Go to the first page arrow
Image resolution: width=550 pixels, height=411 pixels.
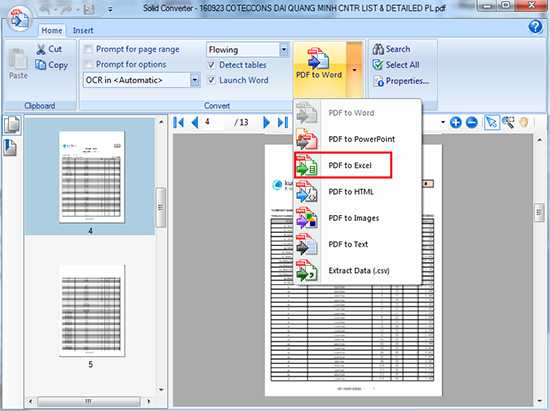point(179,122)
